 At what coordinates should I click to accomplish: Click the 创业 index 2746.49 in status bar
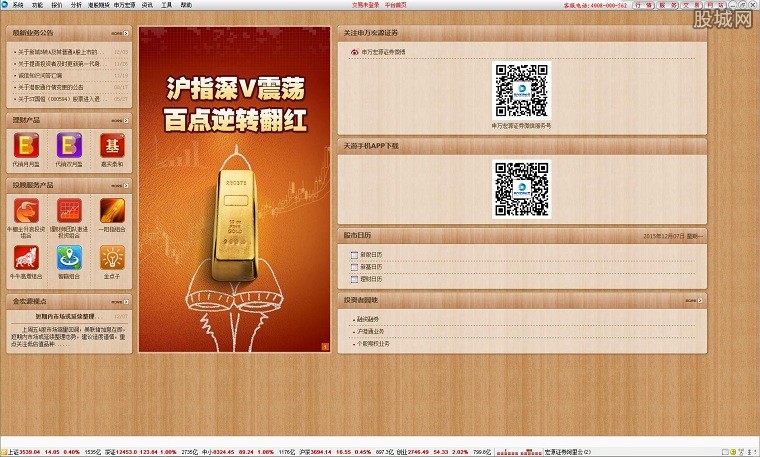[x=412, y=452]
